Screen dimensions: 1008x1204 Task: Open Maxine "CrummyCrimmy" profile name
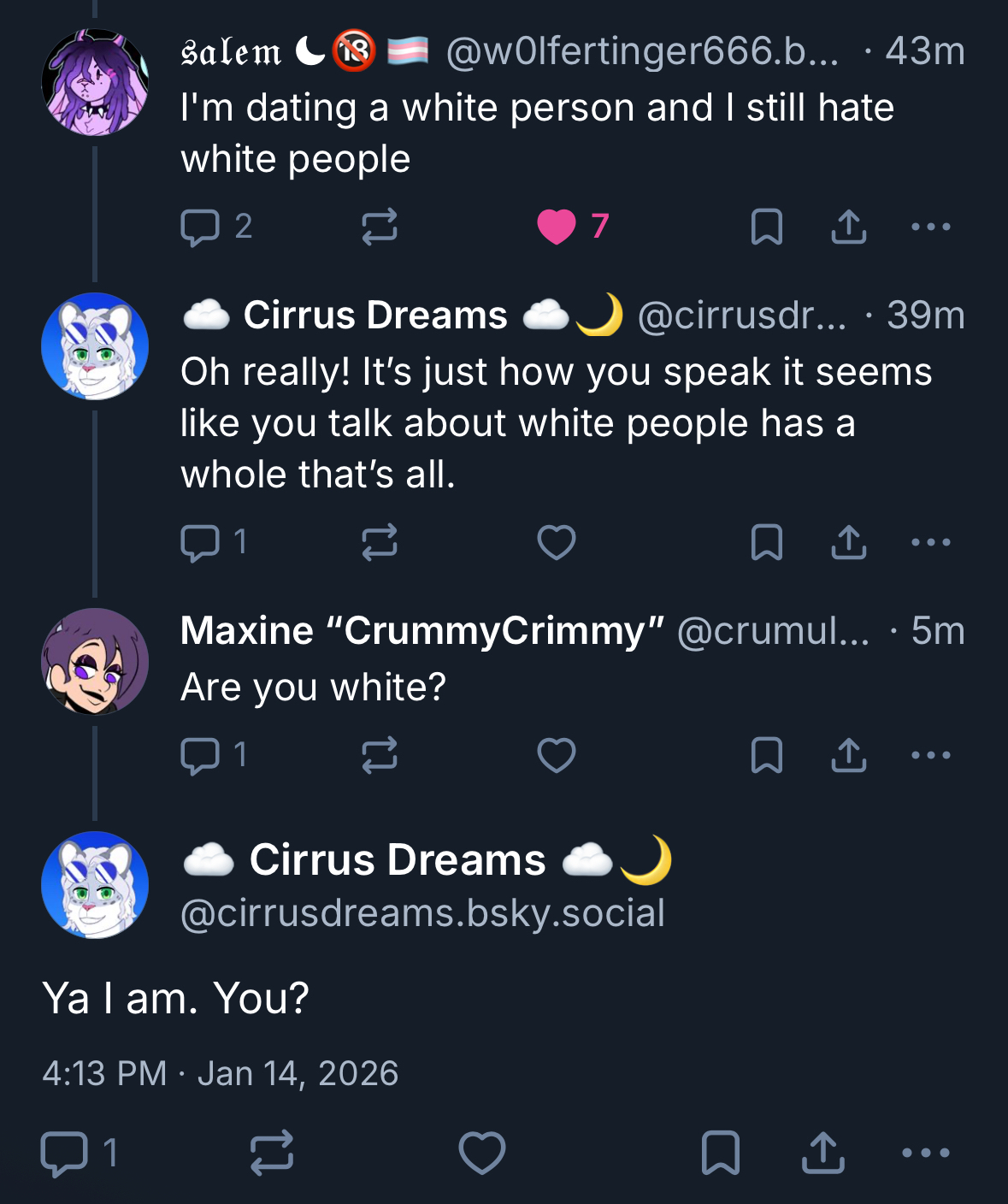point(422,631)
